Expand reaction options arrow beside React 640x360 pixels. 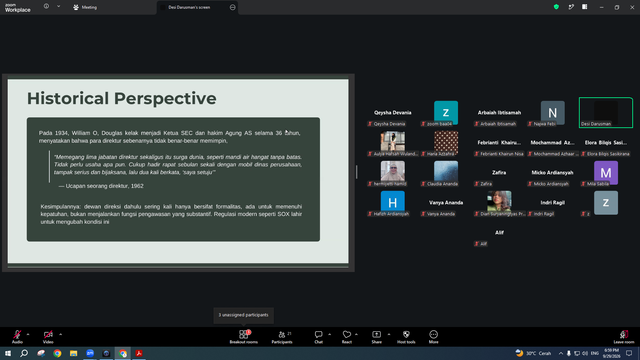[x=356, y=334]
